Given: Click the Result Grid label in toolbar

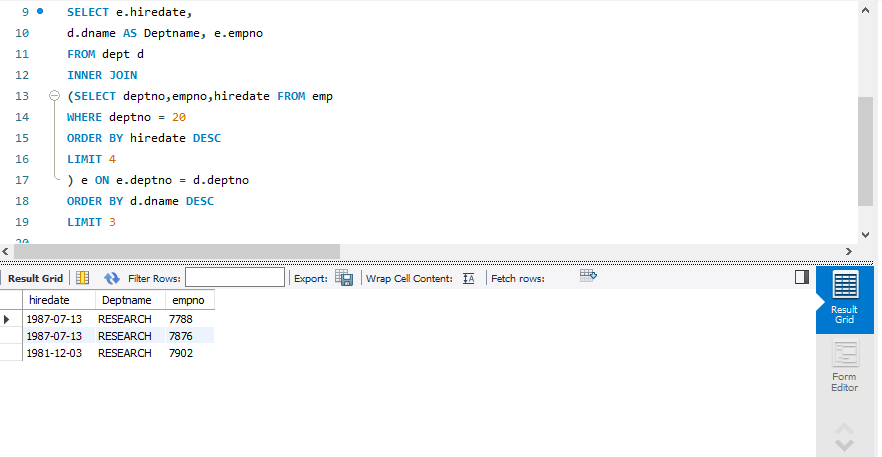Looking at the screenshot, I should 35,278.
